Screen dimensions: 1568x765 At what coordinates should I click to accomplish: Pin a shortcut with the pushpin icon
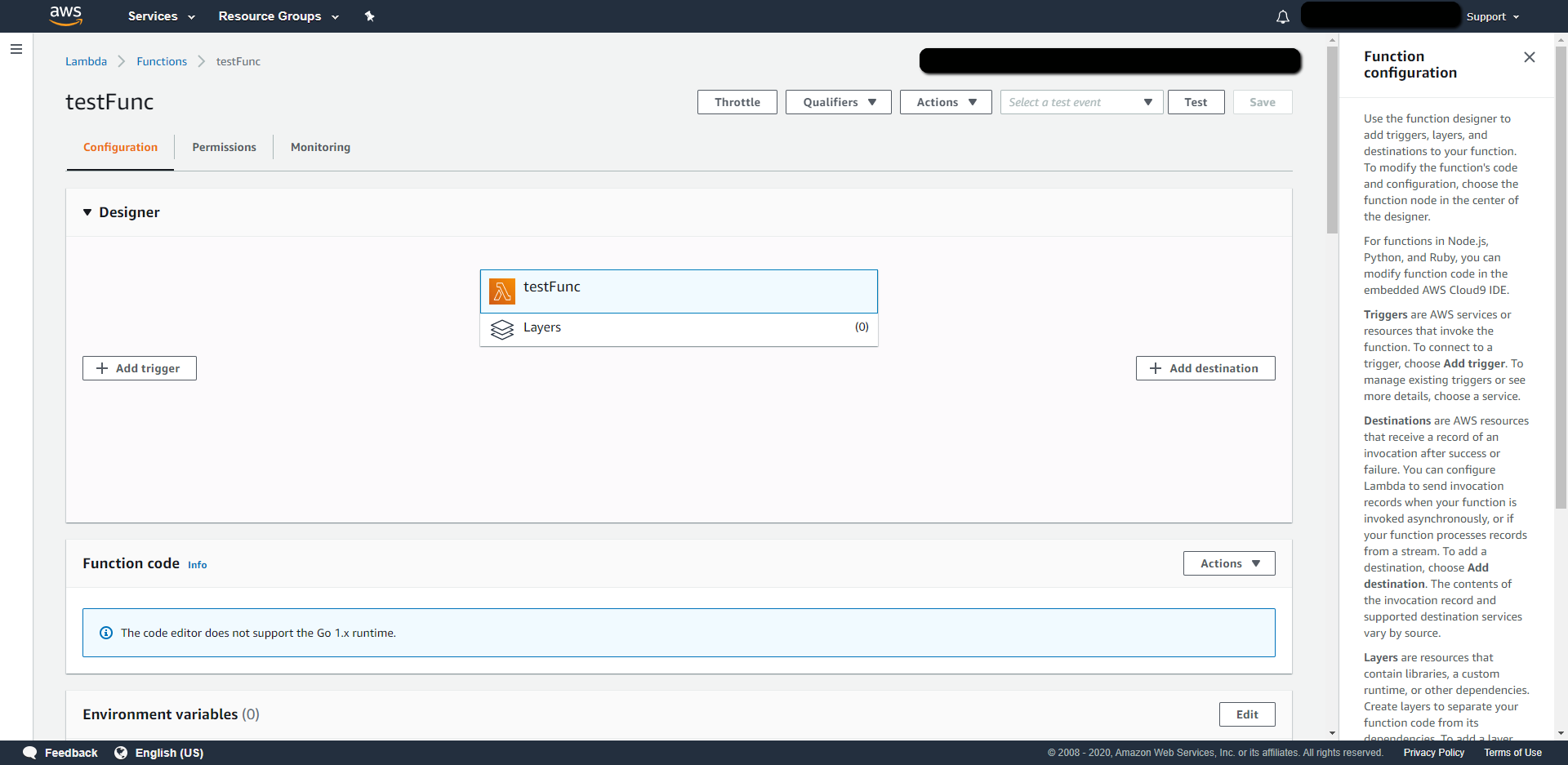pos(369,16)
